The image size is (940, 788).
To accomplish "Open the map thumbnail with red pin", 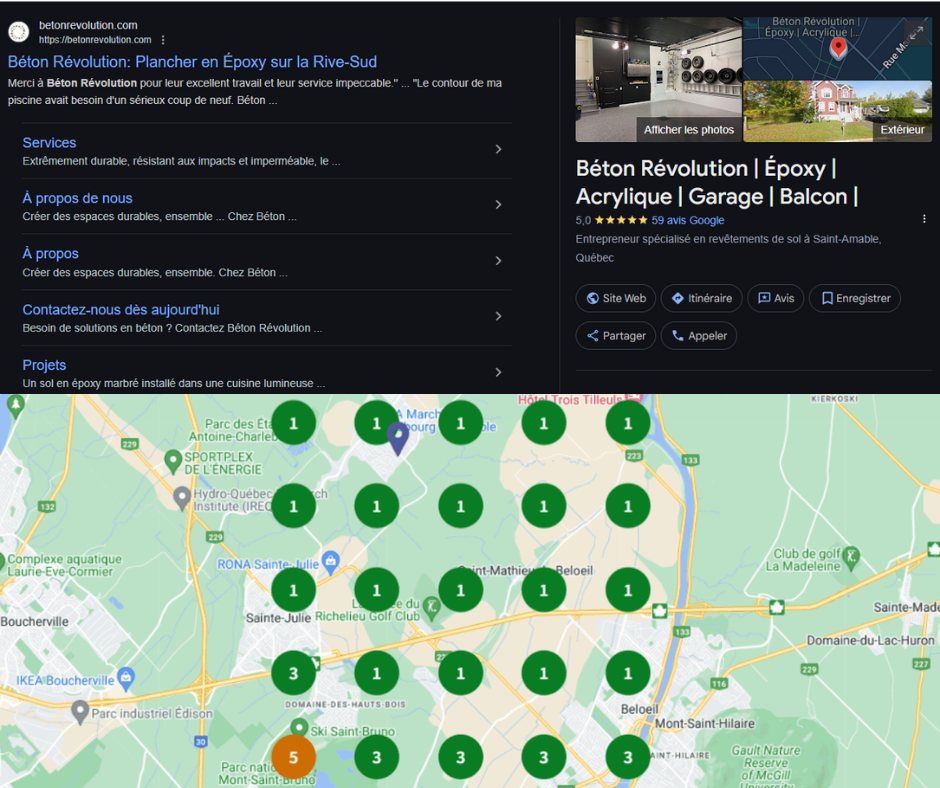I will (837, 48).
